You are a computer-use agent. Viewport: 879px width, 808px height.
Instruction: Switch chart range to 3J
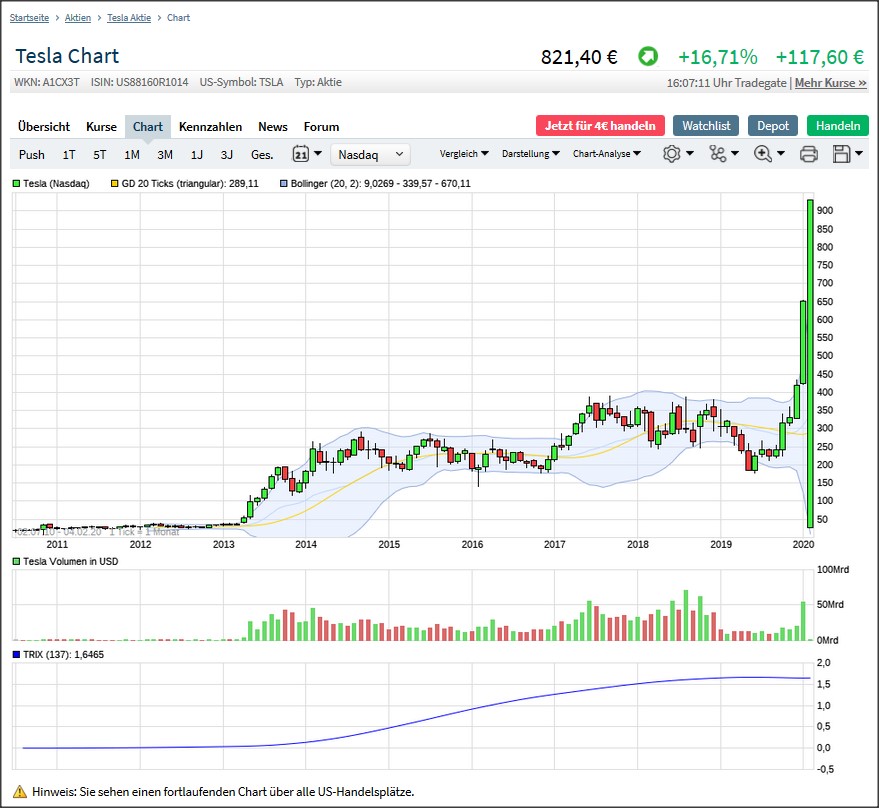tap(227, 154)
